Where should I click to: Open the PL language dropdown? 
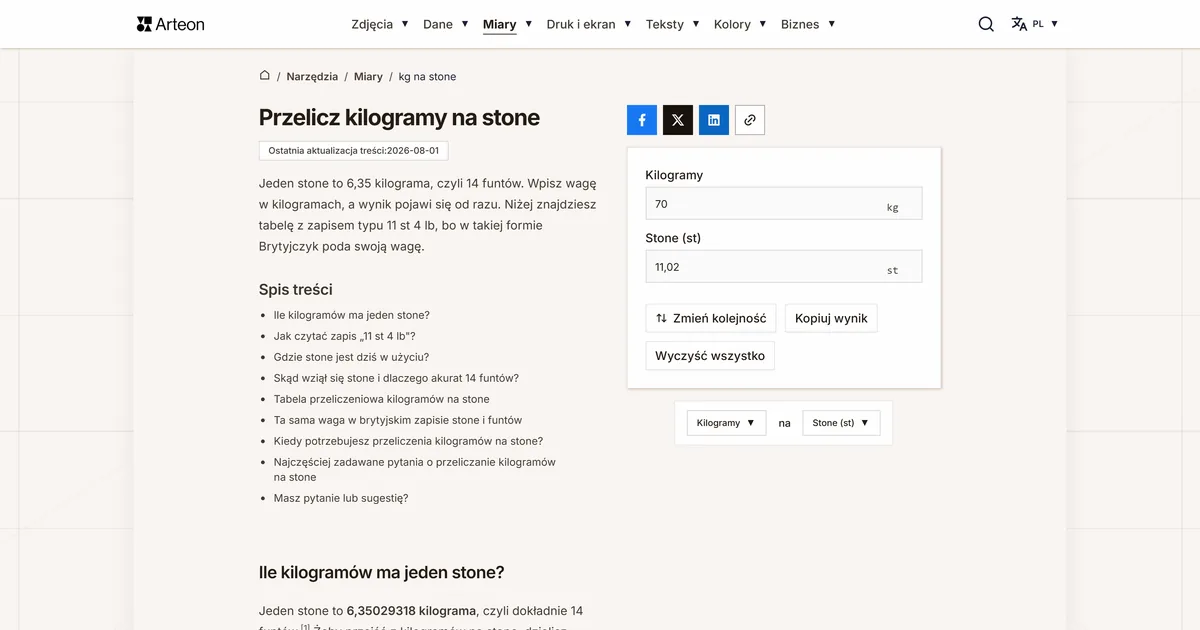coord(1045,24)
